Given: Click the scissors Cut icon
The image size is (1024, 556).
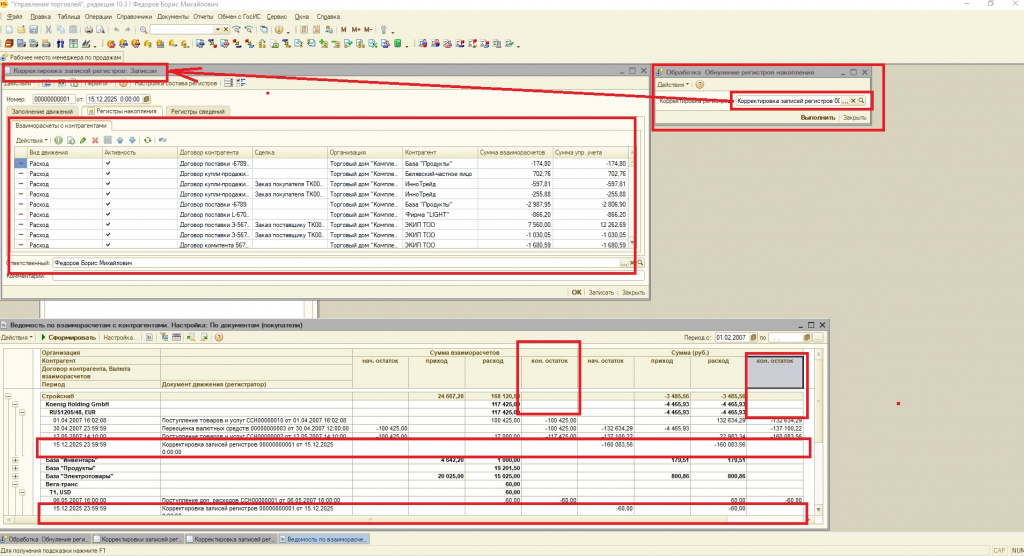Looking at the screenshot, I should pyautogui.click(x=47, y=30).
